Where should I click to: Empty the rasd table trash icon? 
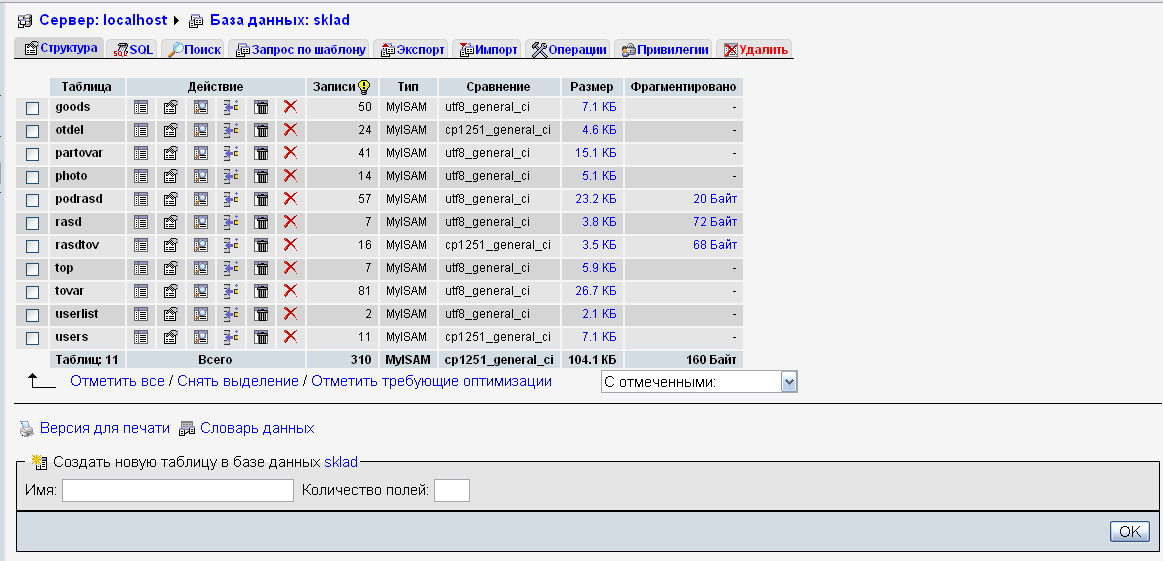click(x=261, y=222)
